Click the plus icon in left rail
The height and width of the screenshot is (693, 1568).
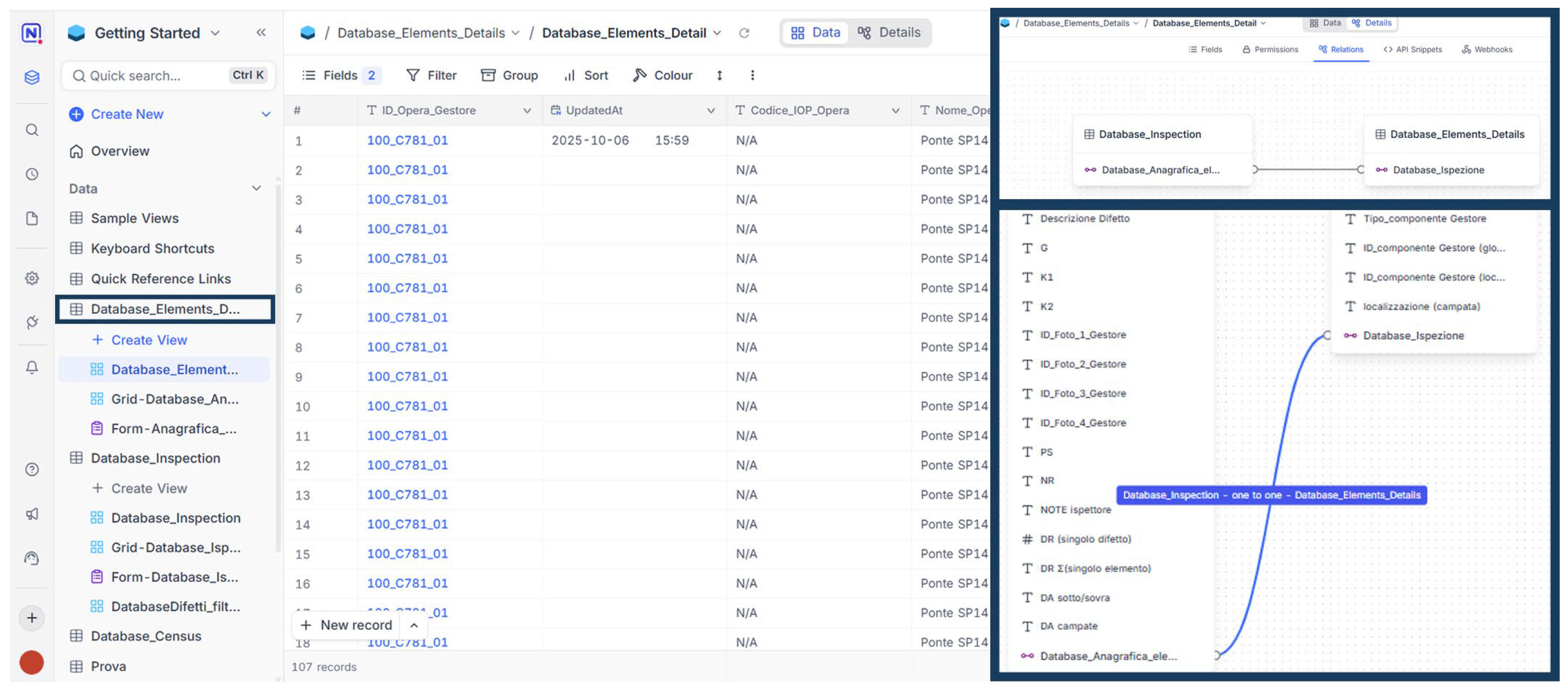[32, 618]
